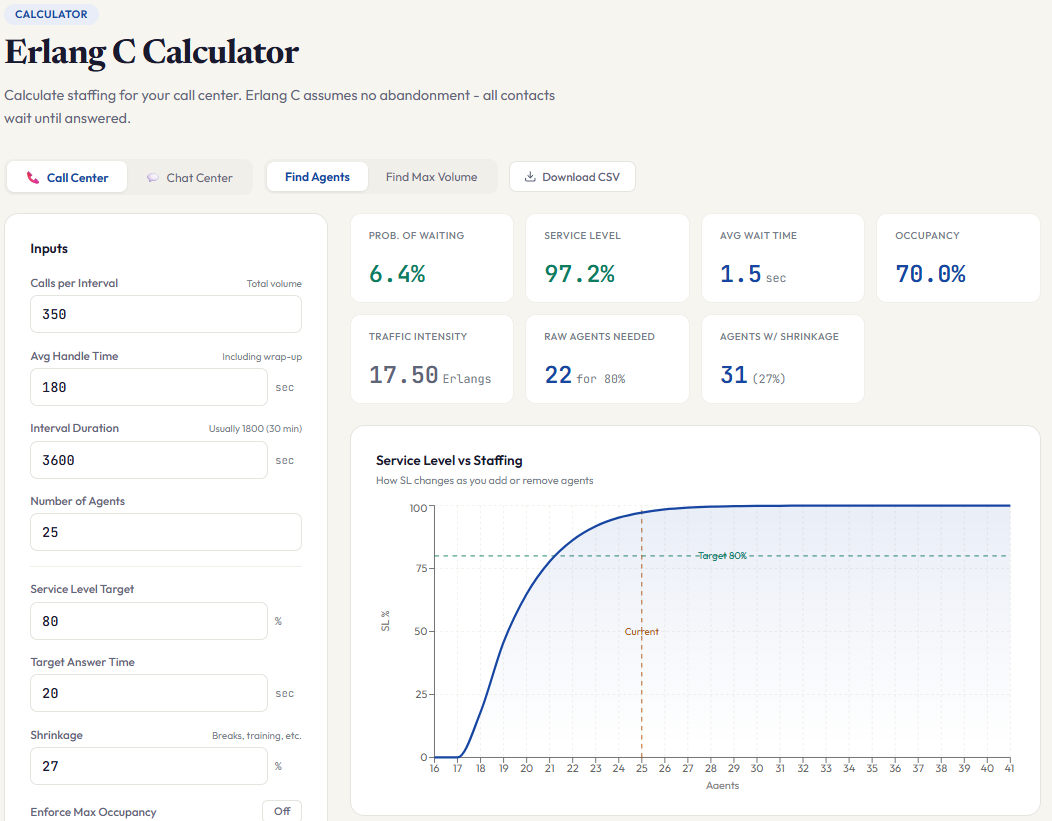The height and width of the screenshot is (821, 1052).
Task: Select the Shrinkage percentage field
Action: [148, 766]
